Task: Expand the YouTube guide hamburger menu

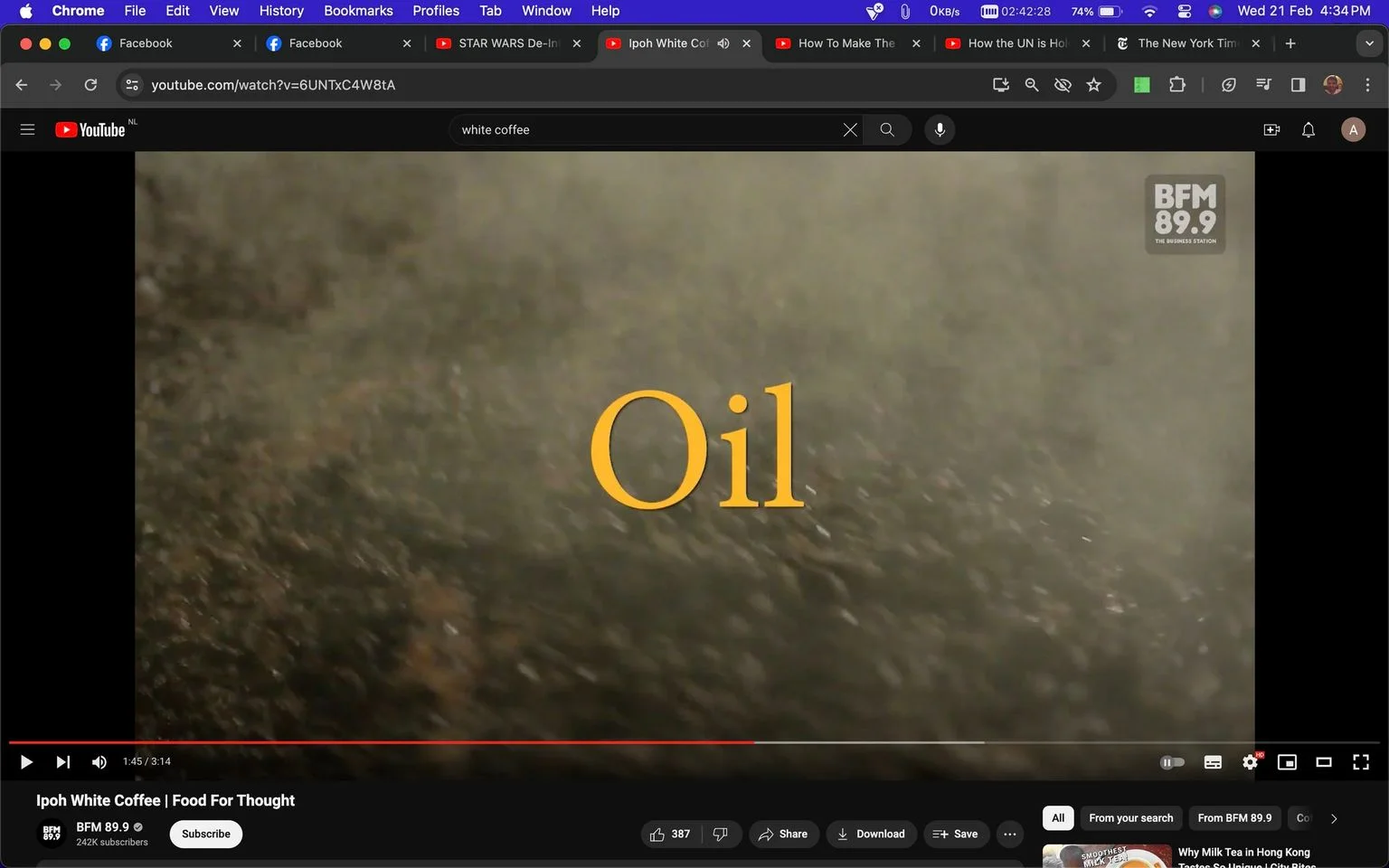Action: 27,129
